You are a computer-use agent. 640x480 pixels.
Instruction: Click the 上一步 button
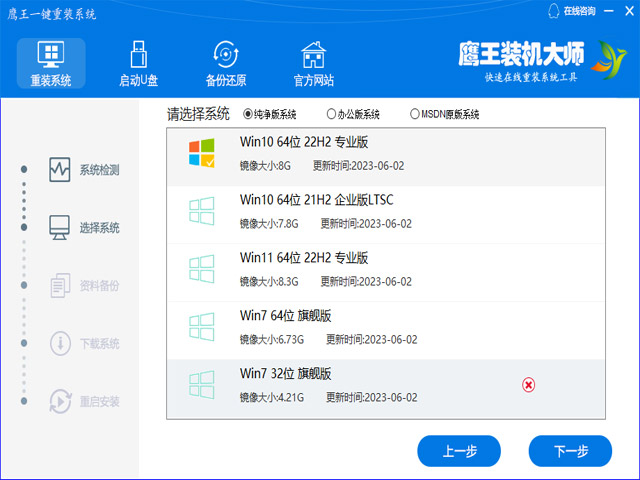click(459, 451)
